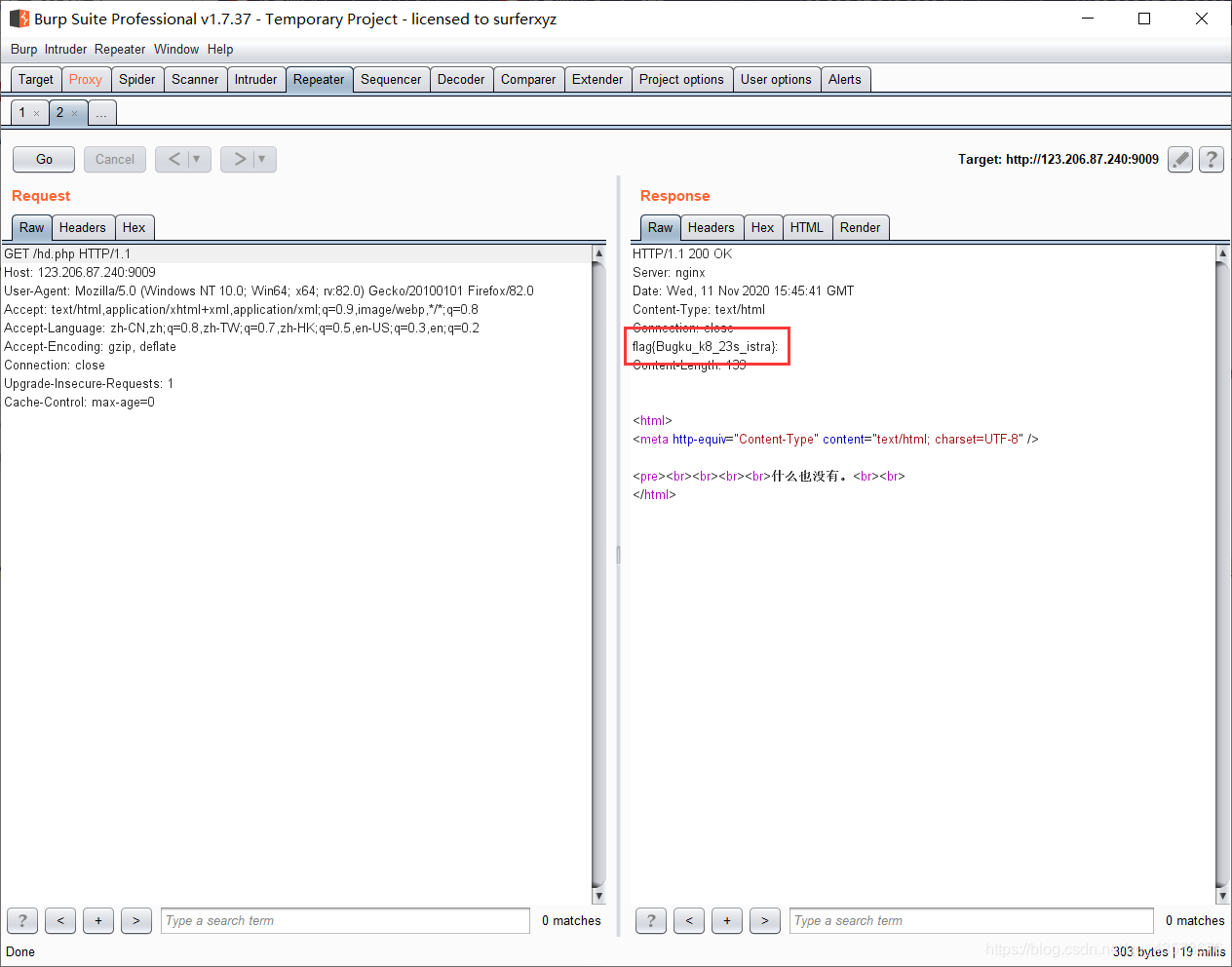Click request scrollbar down arrow

coord(598,896)
